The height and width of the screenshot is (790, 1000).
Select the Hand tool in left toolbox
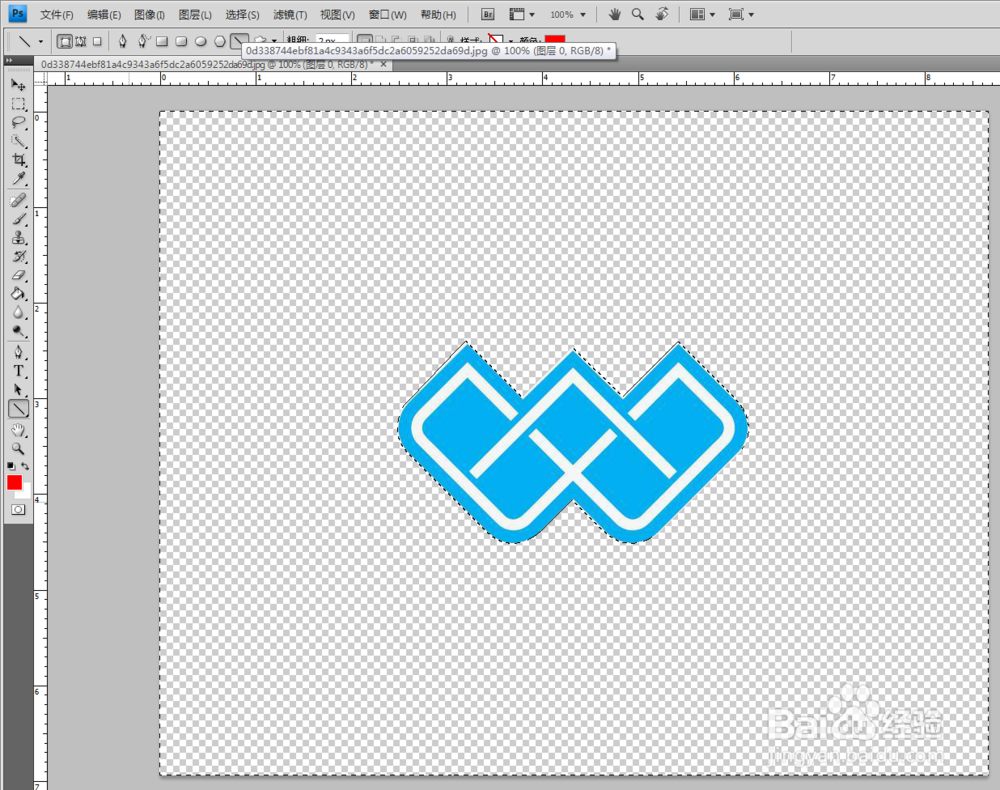pos(18,430)
